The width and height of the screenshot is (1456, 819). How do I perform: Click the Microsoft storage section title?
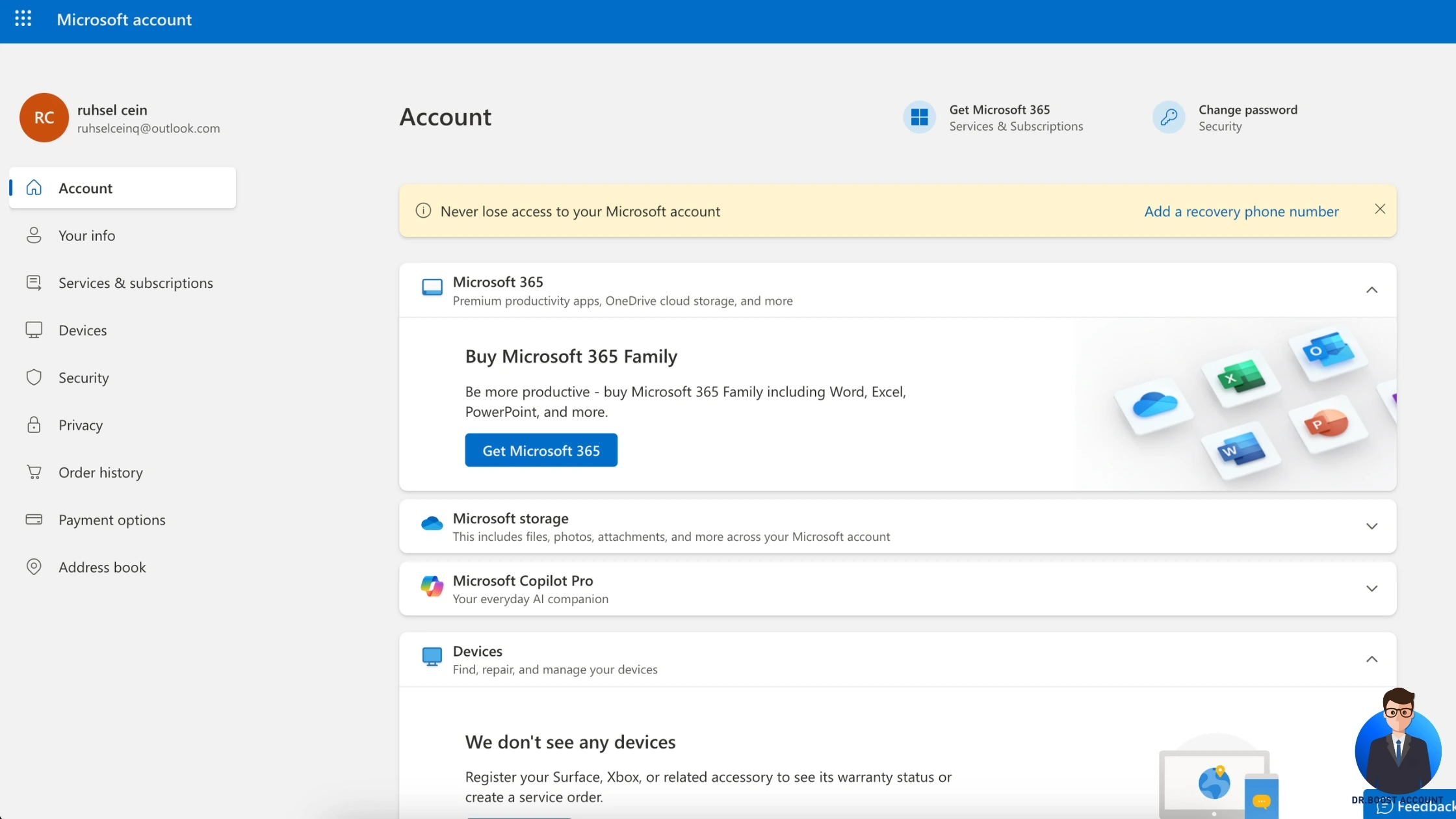tap(510, 518)
